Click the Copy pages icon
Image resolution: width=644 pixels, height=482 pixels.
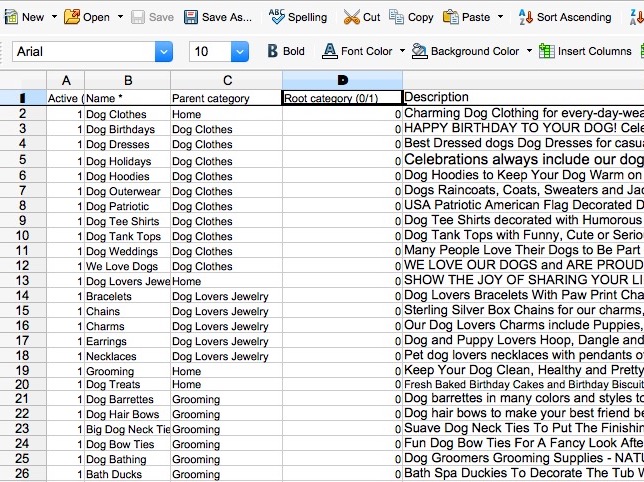point(396,17)
